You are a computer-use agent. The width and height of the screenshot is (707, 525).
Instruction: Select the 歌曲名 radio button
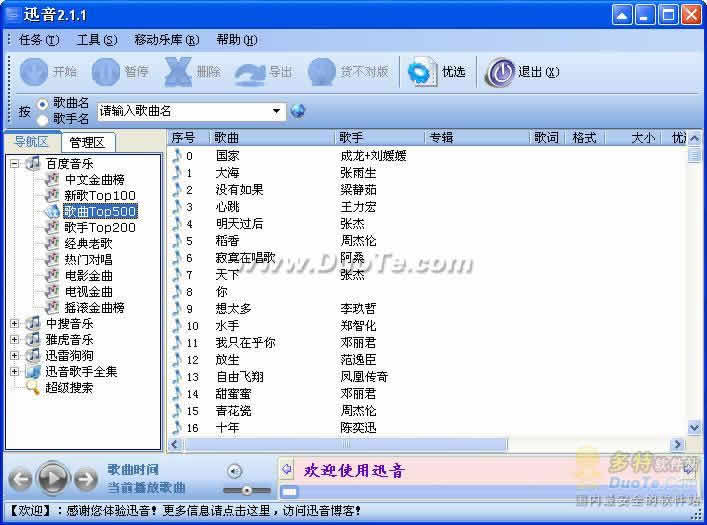coord(42,104)
